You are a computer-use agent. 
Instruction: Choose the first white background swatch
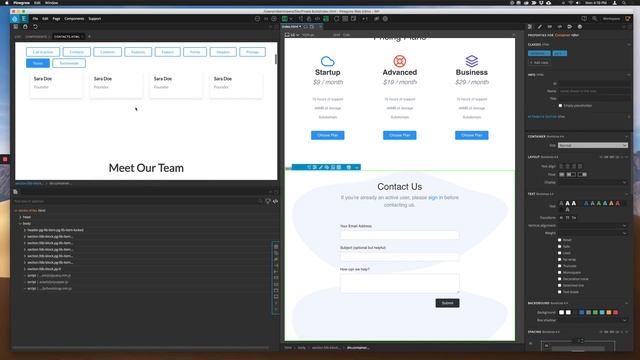[x=561, y=312]
